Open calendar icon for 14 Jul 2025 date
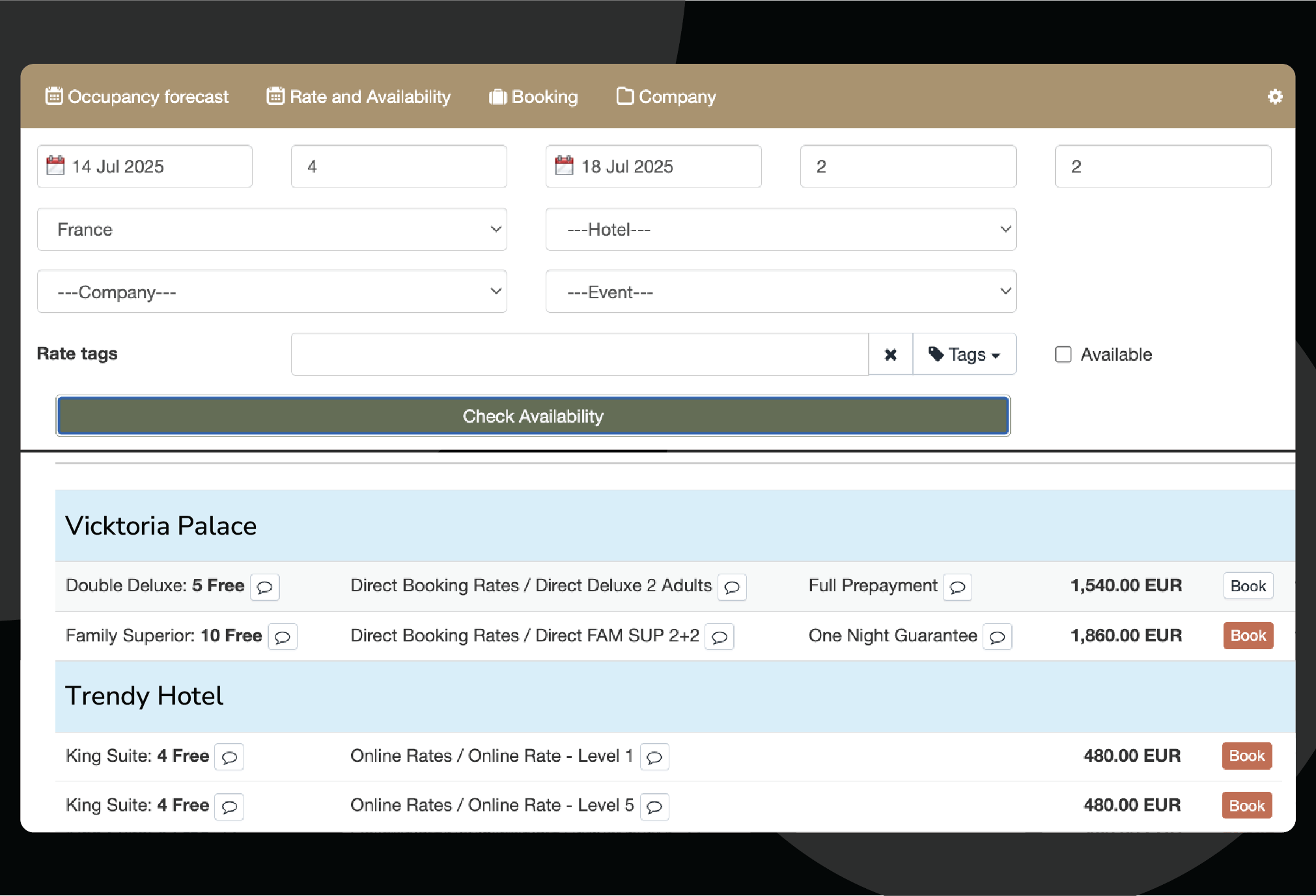The image size is (1316, 896). [56, 166]
